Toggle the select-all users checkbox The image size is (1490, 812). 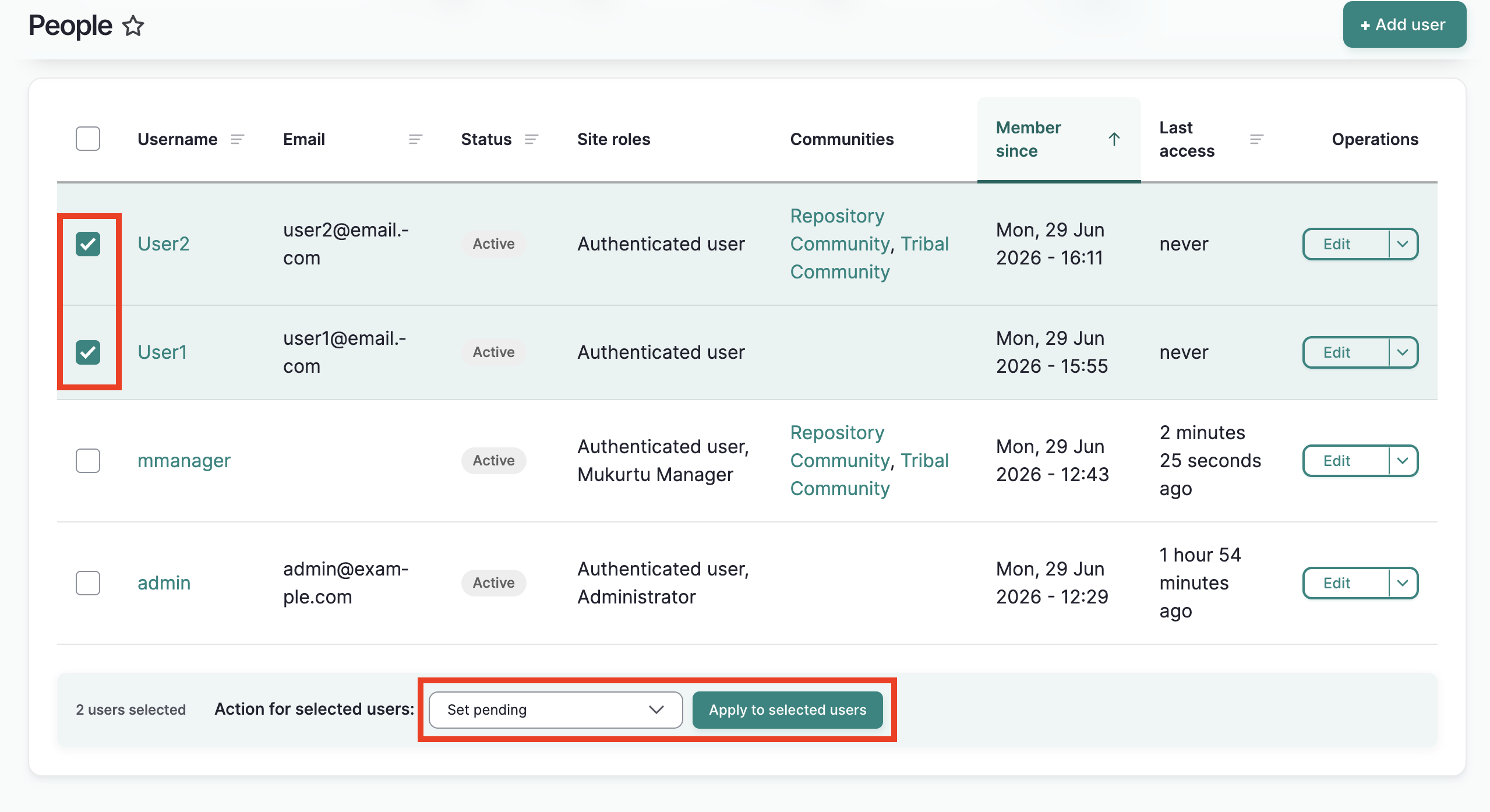(88, 139)
